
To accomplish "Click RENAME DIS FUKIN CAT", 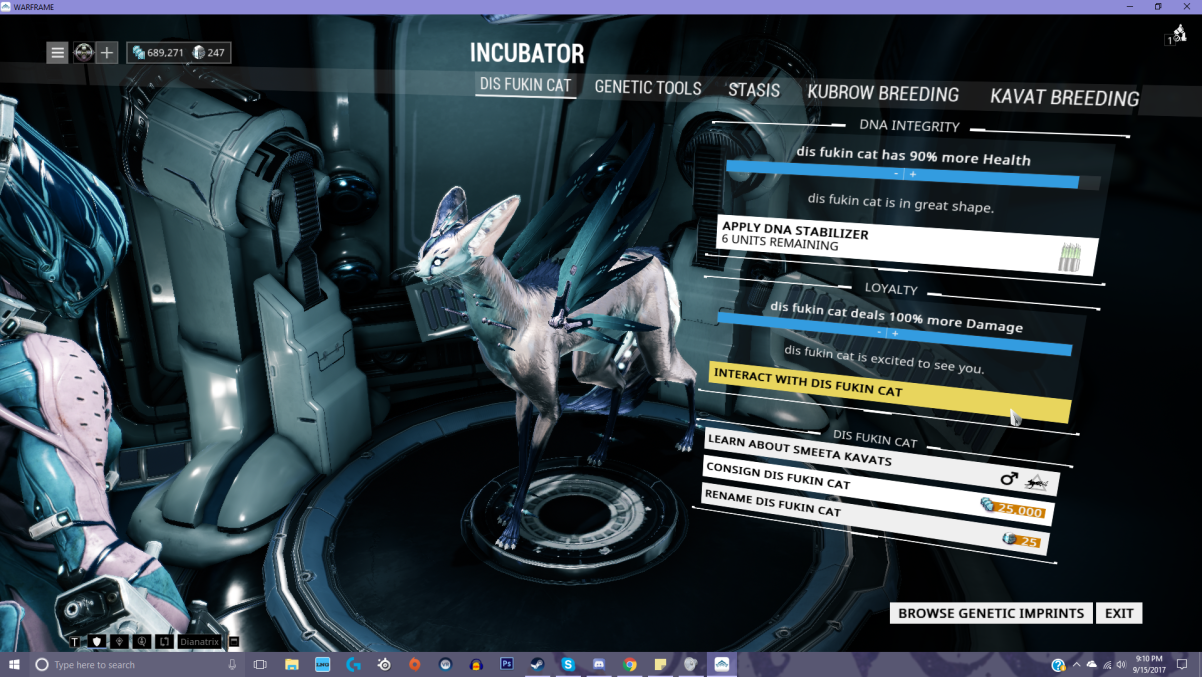I will [876, 520].
